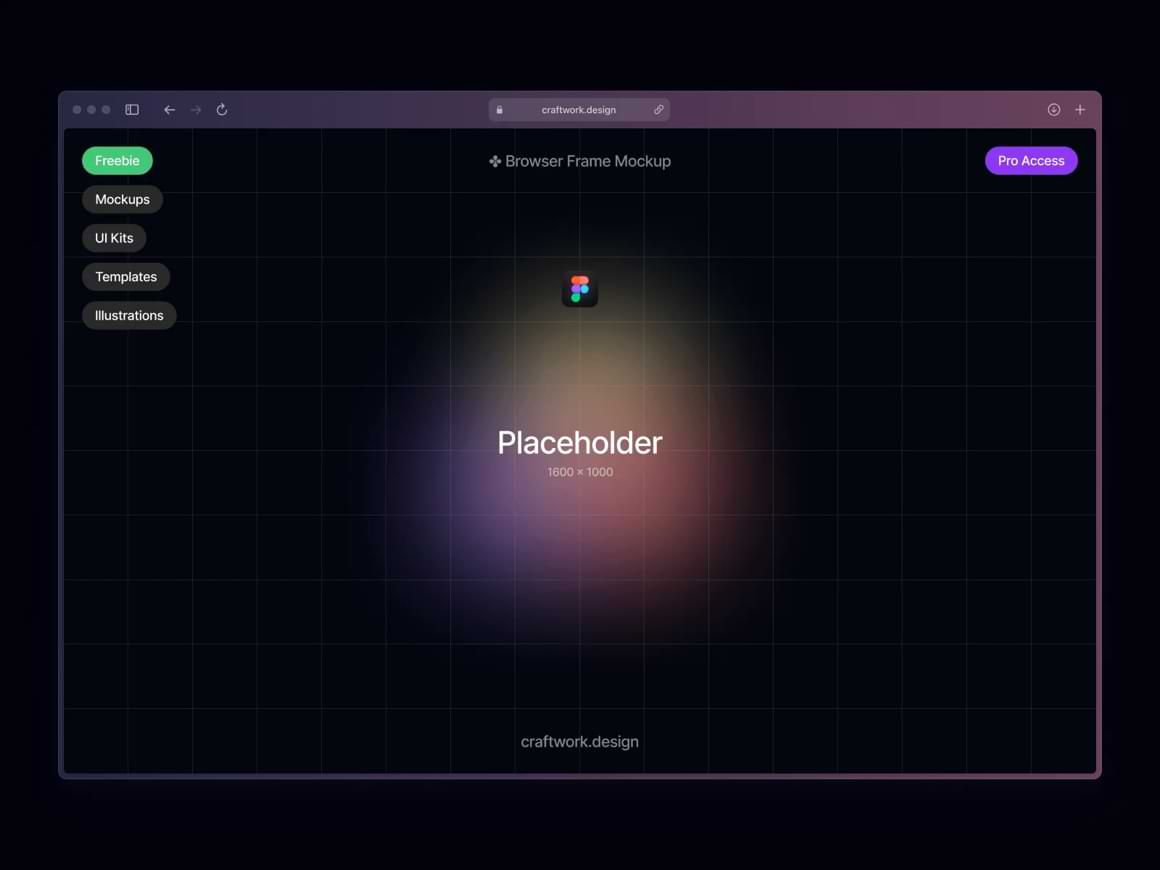Reload the page with the refresh icon
The width and height of the screenshot is (1160, 870).
[x=222, y=110]
